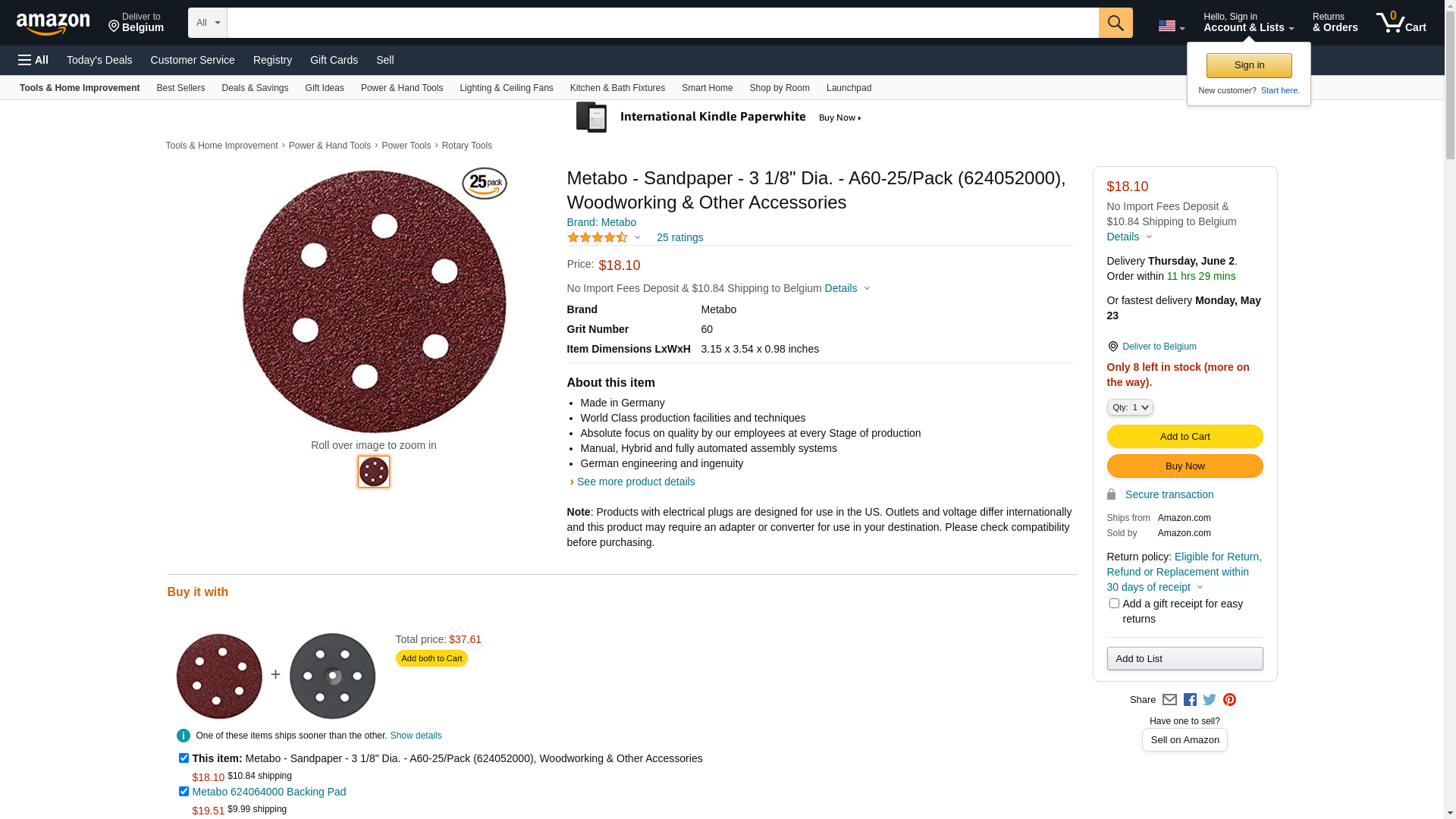Click the Amazon logo
1456x819 pixels.
[53, 24]
